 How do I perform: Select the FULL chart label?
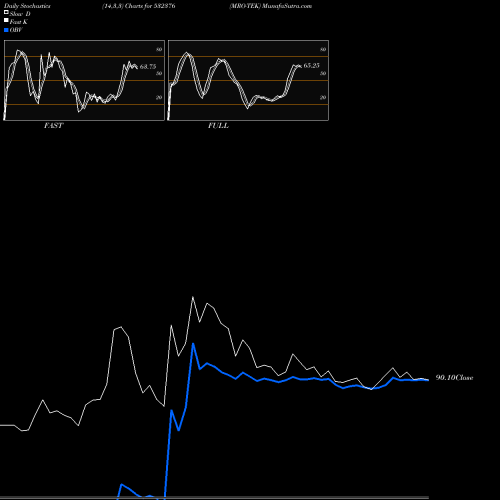218,126
